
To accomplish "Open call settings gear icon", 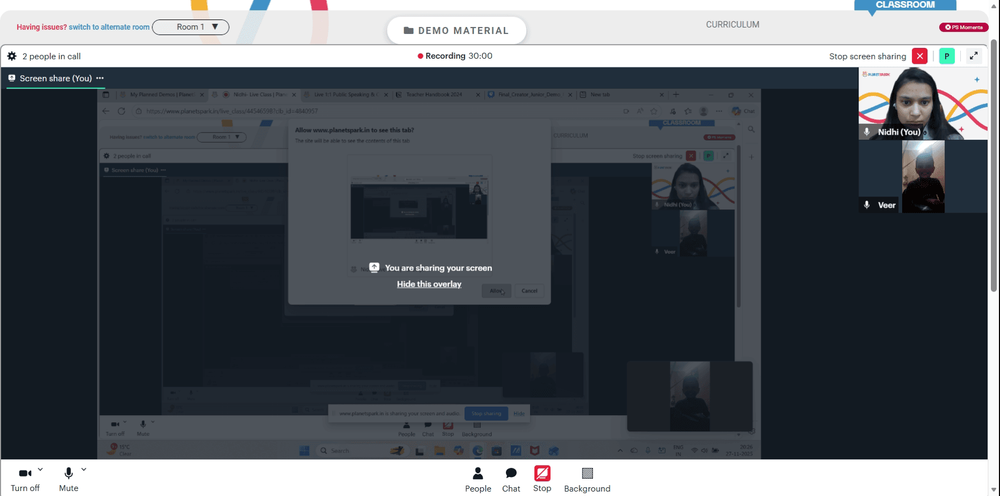I will (11, 56).
